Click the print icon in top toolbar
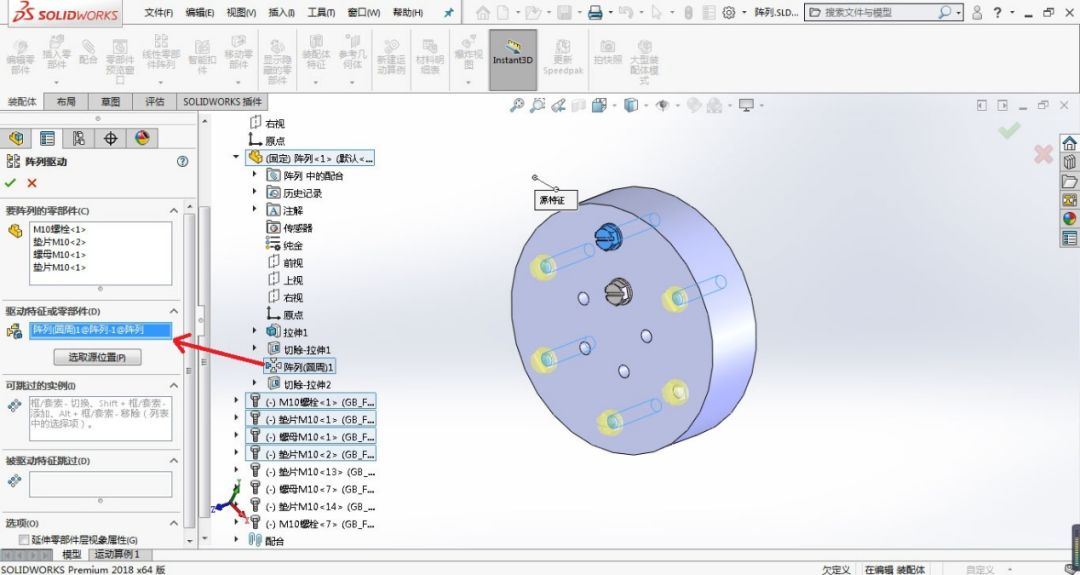The width and height of the screenshot is (1080, 575). coord(595,12)
